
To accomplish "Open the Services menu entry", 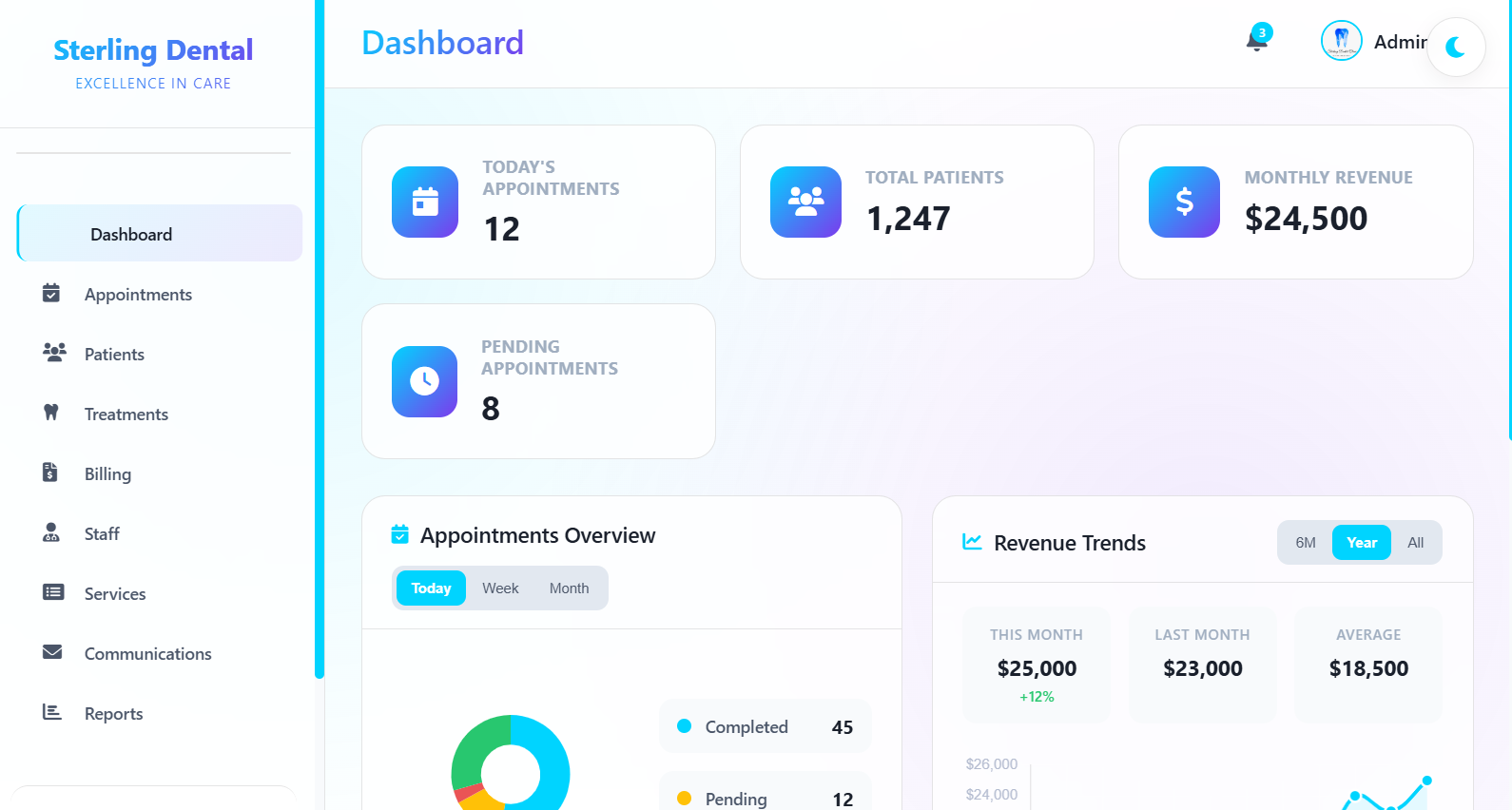I will 160,593.
